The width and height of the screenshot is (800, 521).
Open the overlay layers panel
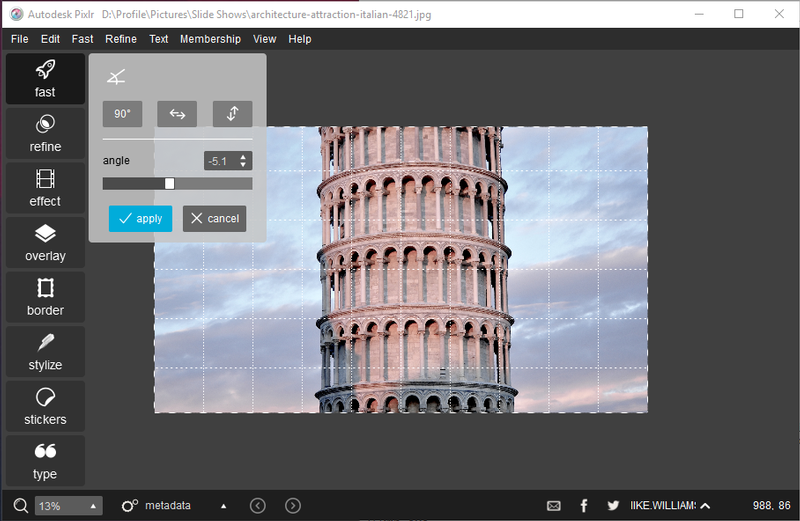click(45, 243)
